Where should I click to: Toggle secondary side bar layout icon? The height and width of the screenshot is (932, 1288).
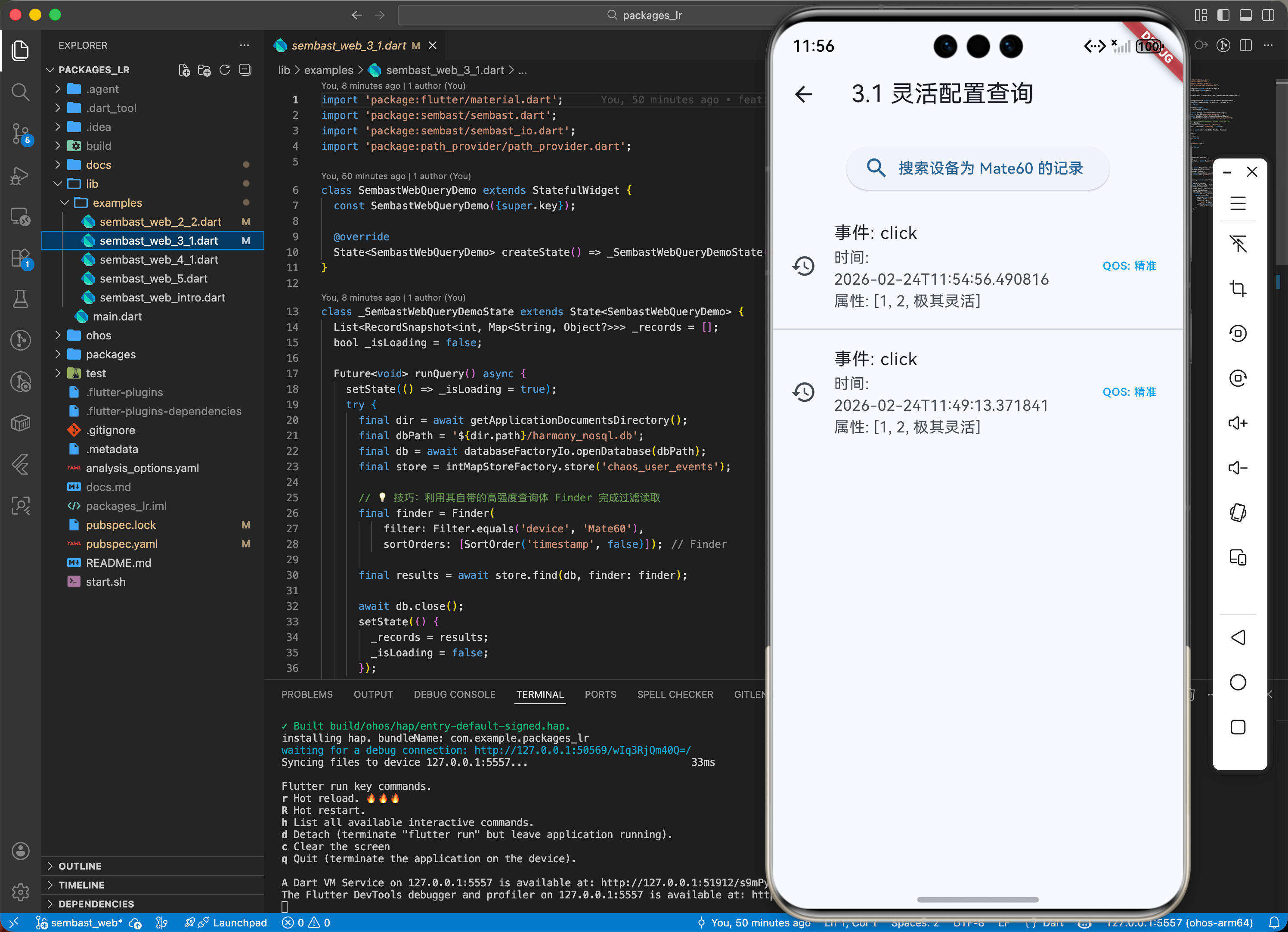(x=1268, y=16)
